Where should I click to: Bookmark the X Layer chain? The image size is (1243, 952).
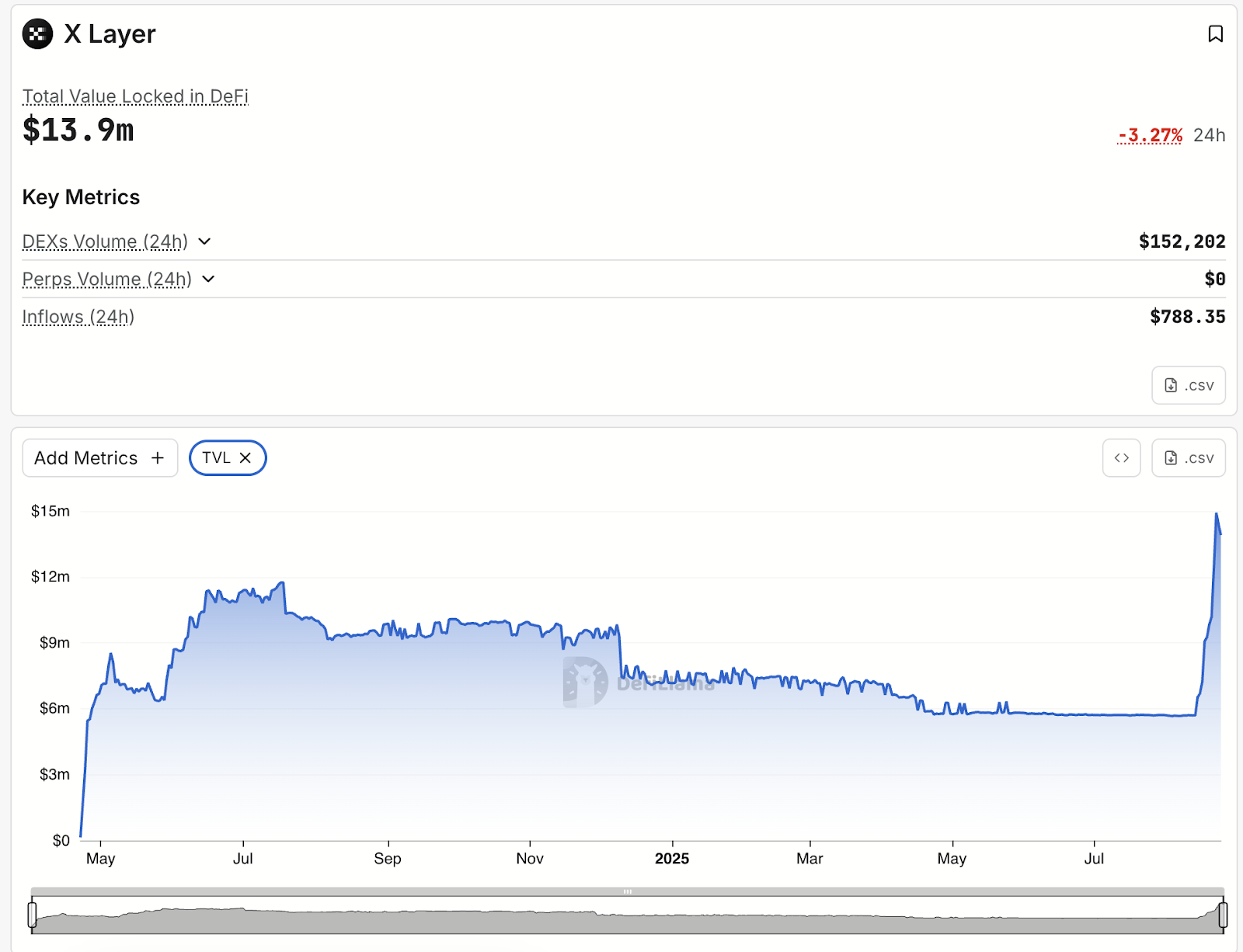coord(1215,34)
